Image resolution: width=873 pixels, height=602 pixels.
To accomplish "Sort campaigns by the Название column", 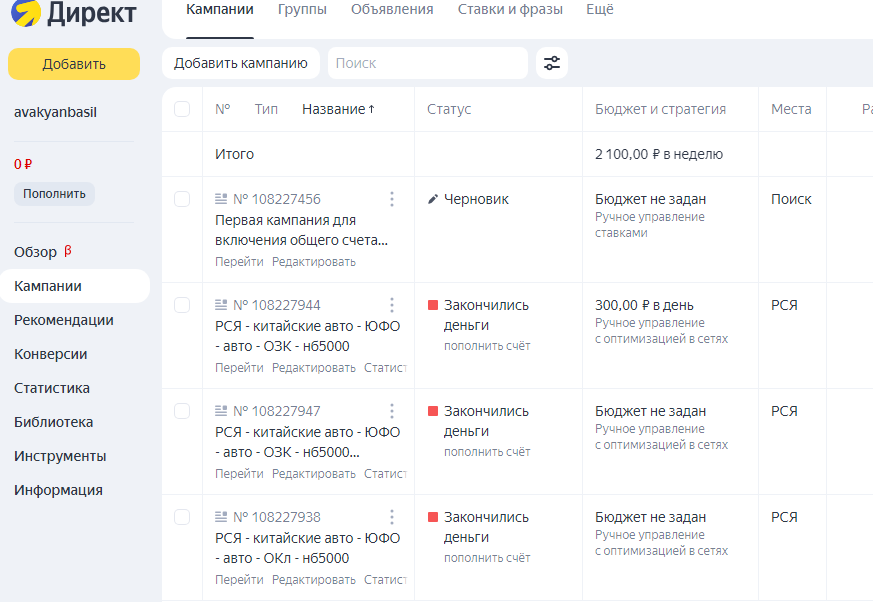I will click(x=339, y=109).
